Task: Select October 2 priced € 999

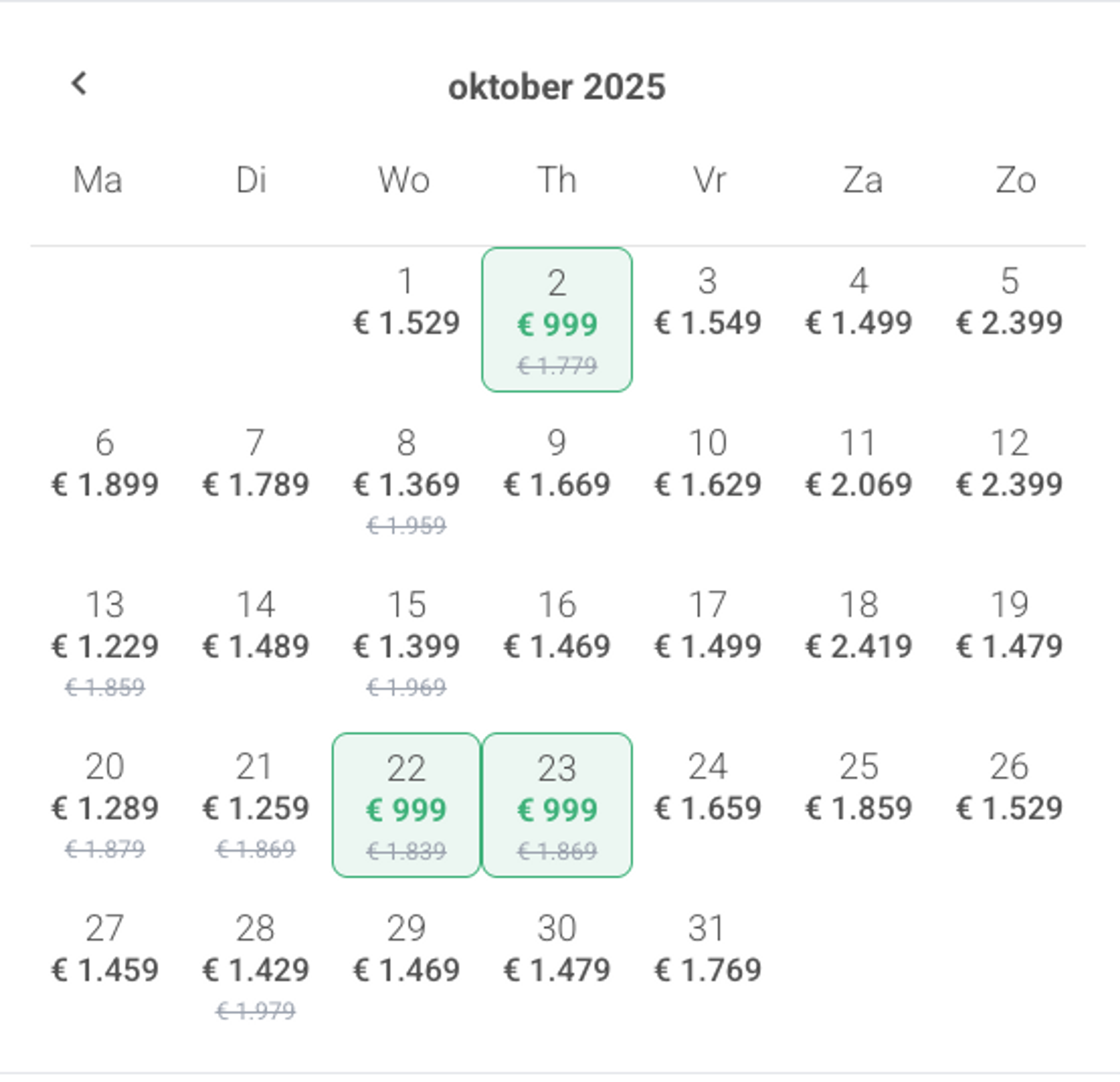Action: 557,320
